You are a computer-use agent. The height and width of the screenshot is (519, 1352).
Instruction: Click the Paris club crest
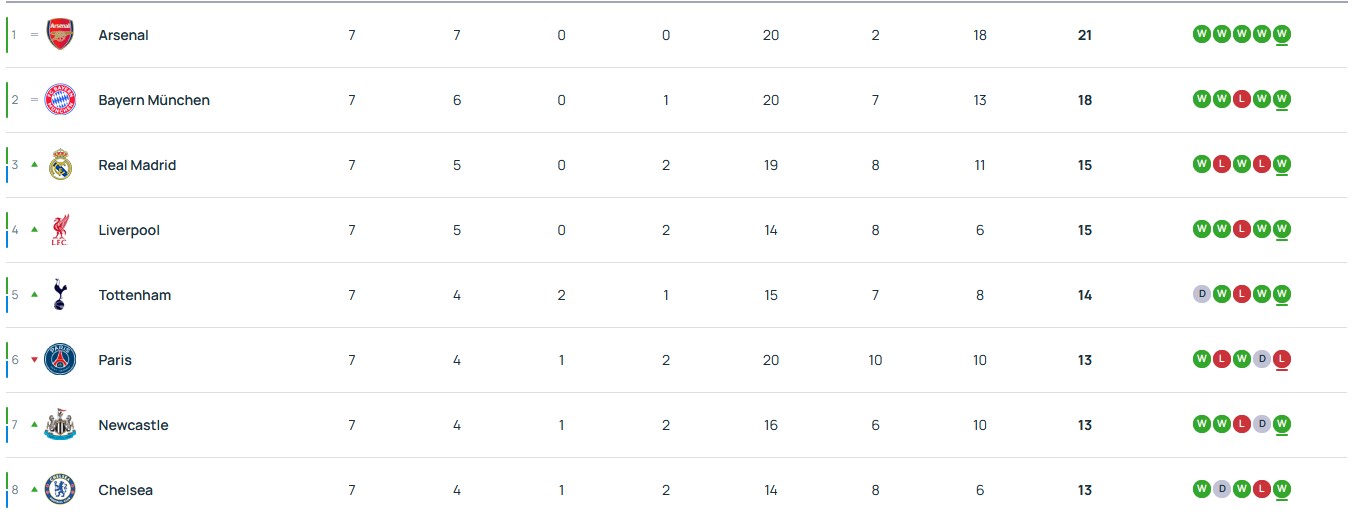(x=60, y=360)
